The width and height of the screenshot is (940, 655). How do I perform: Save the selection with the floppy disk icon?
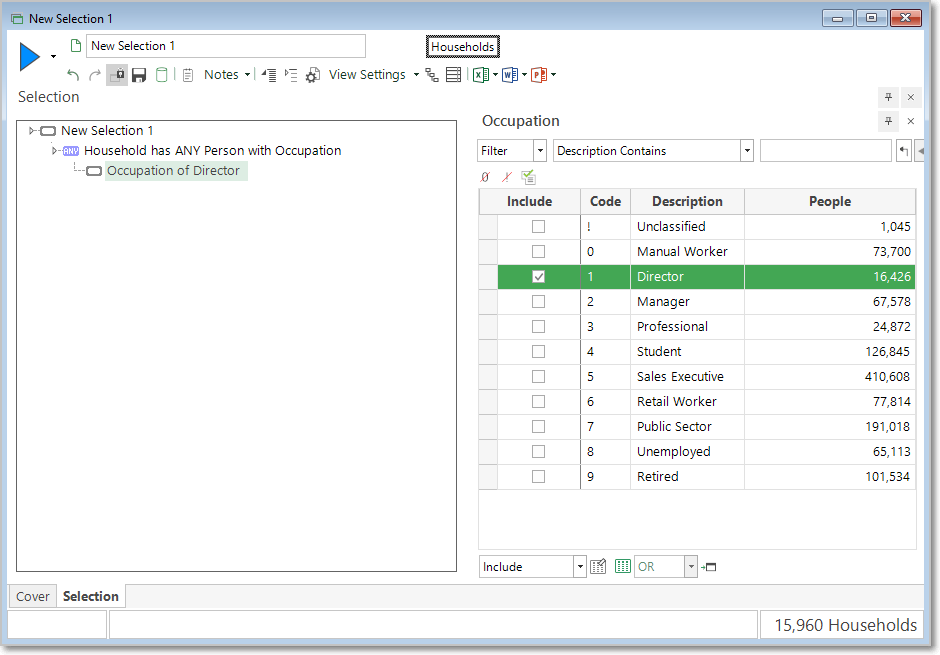coord(139,75)
